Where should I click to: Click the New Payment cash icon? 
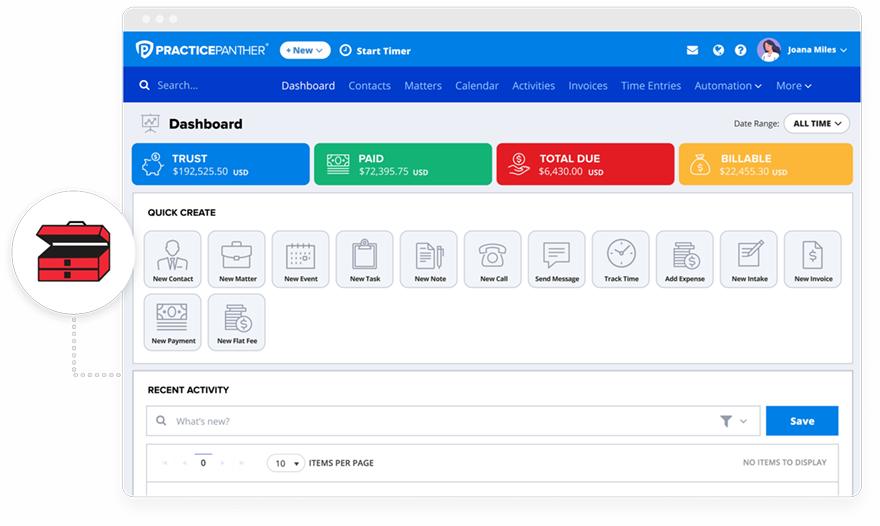(173, 321)
